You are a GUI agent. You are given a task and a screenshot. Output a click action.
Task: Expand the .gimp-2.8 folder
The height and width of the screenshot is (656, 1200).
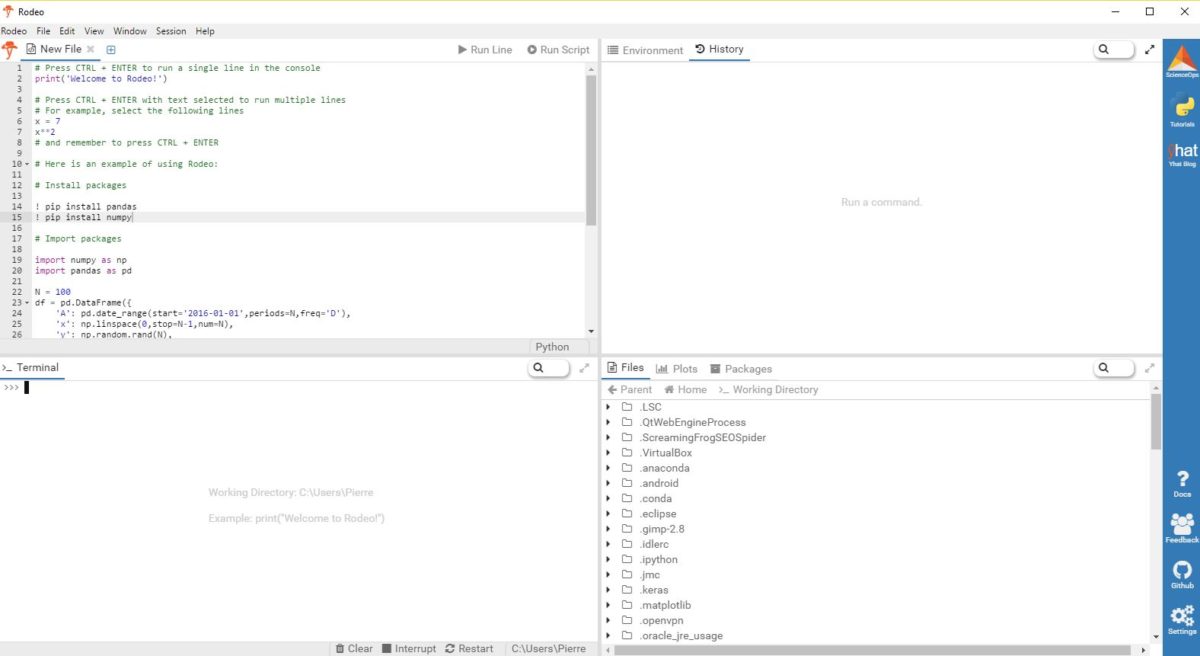click(609, 529)
